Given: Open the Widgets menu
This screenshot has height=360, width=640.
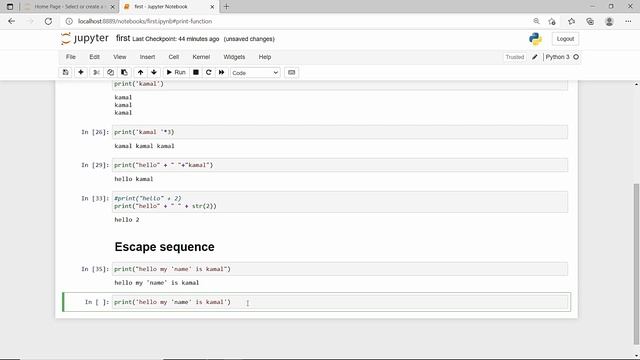Looking at the screenshot, I should pyautogui.click(x=234, y=57).
